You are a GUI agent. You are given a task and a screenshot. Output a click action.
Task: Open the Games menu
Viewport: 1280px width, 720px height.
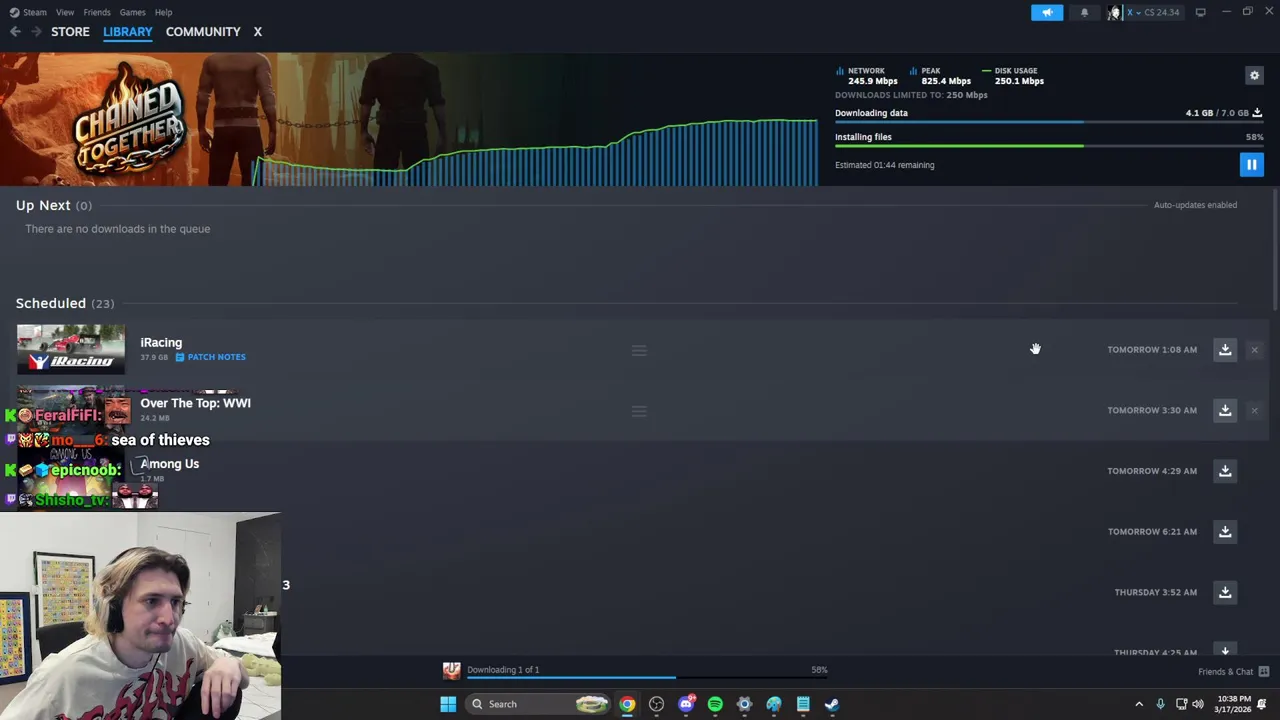coord(132,12)
